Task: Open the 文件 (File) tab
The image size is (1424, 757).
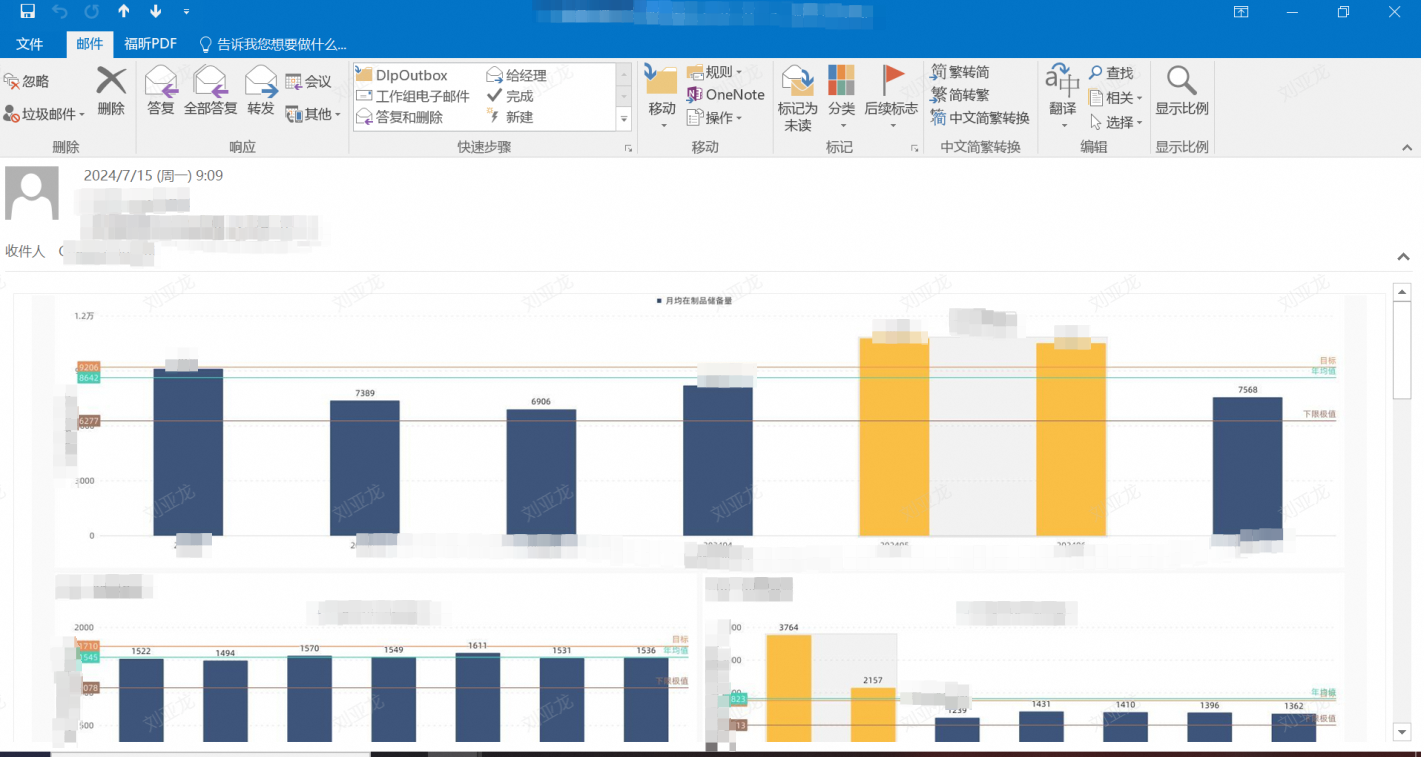Action: 30,44
